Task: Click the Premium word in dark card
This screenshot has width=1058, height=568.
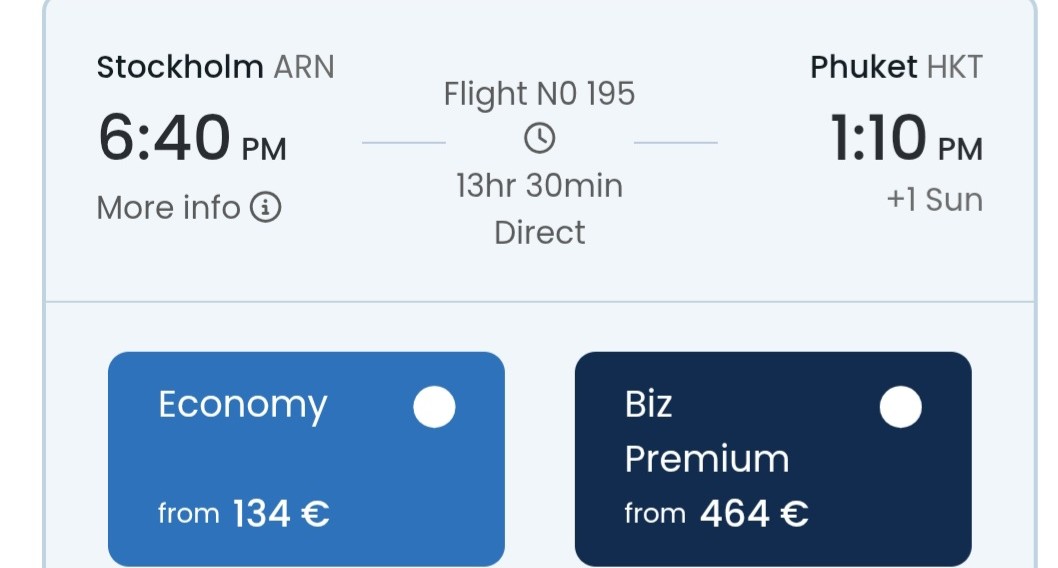Action: [x=706, y=459]
